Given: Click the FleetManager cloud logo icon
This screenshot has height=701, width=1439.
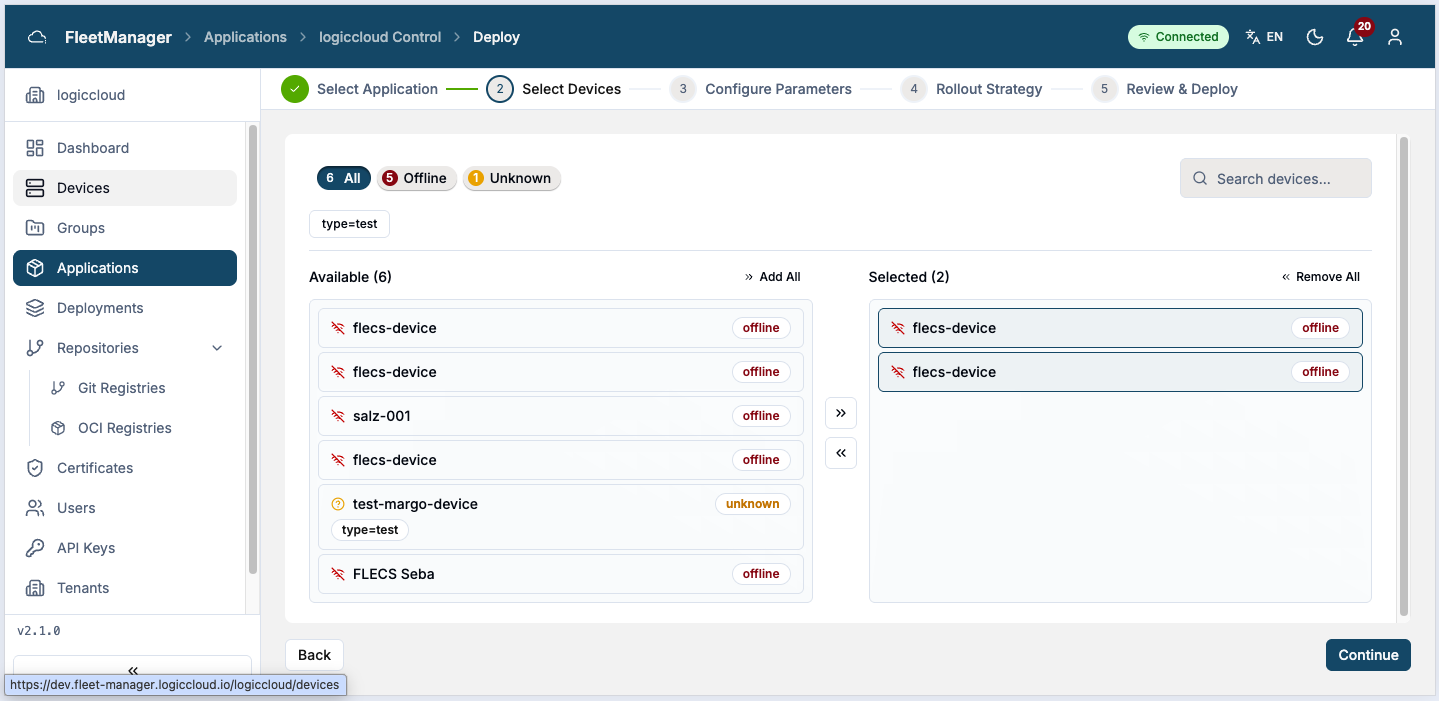Looking at the screenshot, I should (x=37, y=37).
